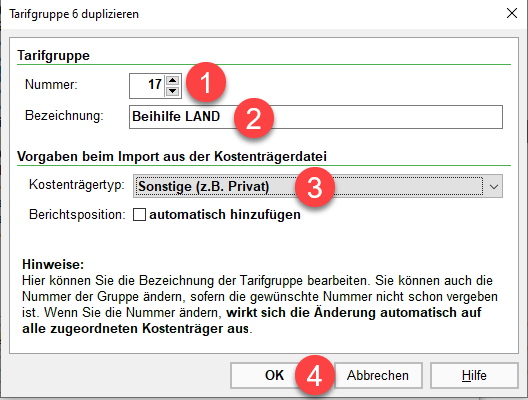
Task: Enable the automatisch hinzufügen checkbox
Action: click(139, 214)
